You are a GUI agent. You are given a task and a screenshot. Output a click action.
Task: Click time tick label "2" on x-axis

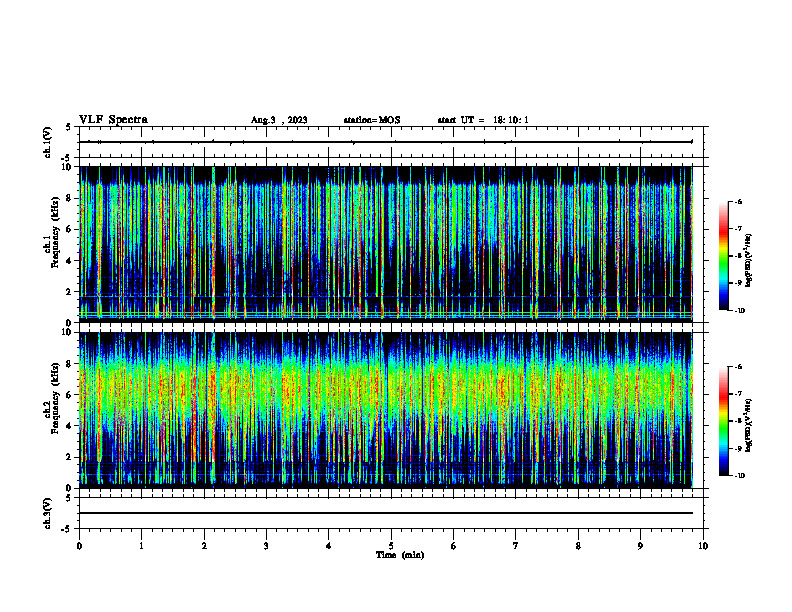click(x=204, y=546)
